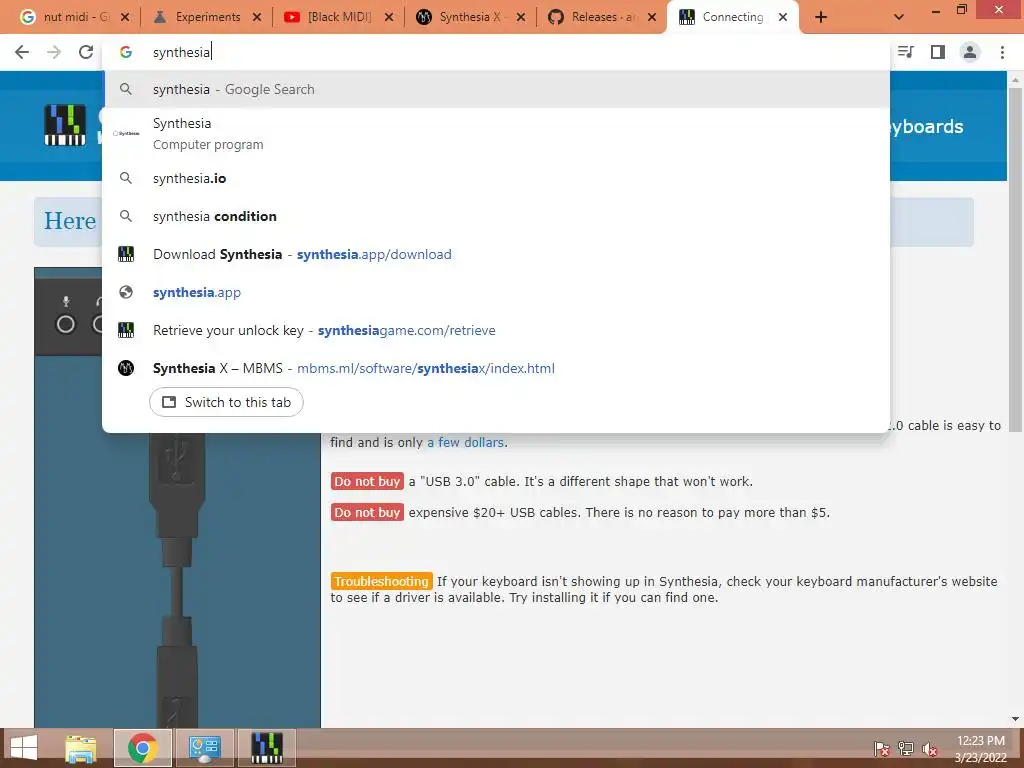
Task: Click the Chrome taskbar icon
Action: coord(143,748)
